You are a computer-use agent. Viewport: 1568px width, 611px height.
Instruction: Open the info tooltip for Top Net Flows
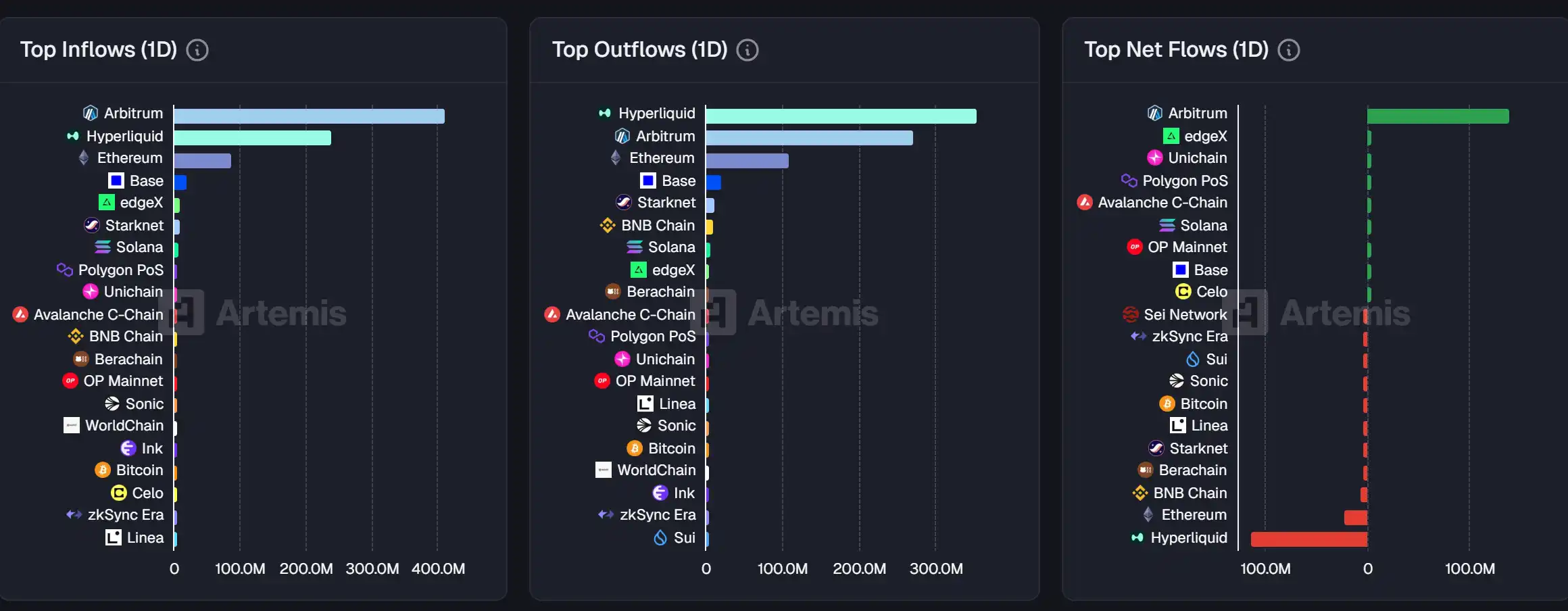tap(1288, 49)
